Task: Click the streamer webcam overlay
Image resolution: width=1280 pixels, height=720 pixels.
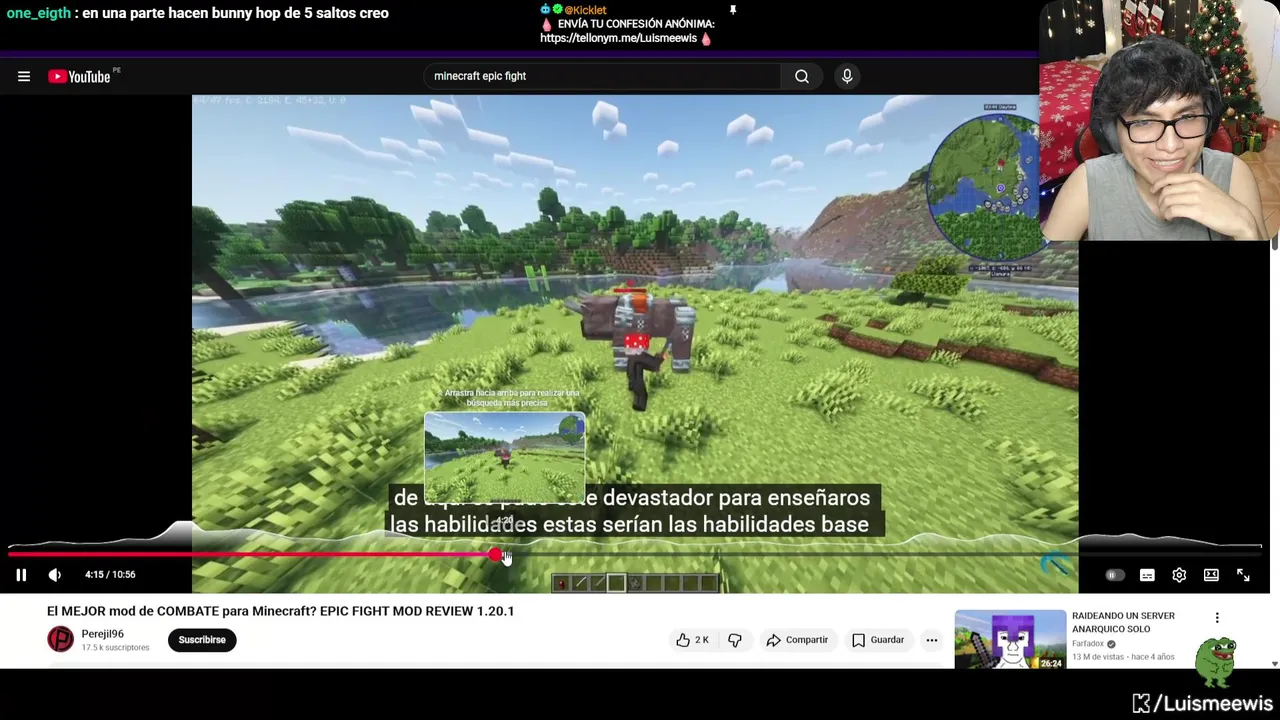Action: coord(1159,120)
